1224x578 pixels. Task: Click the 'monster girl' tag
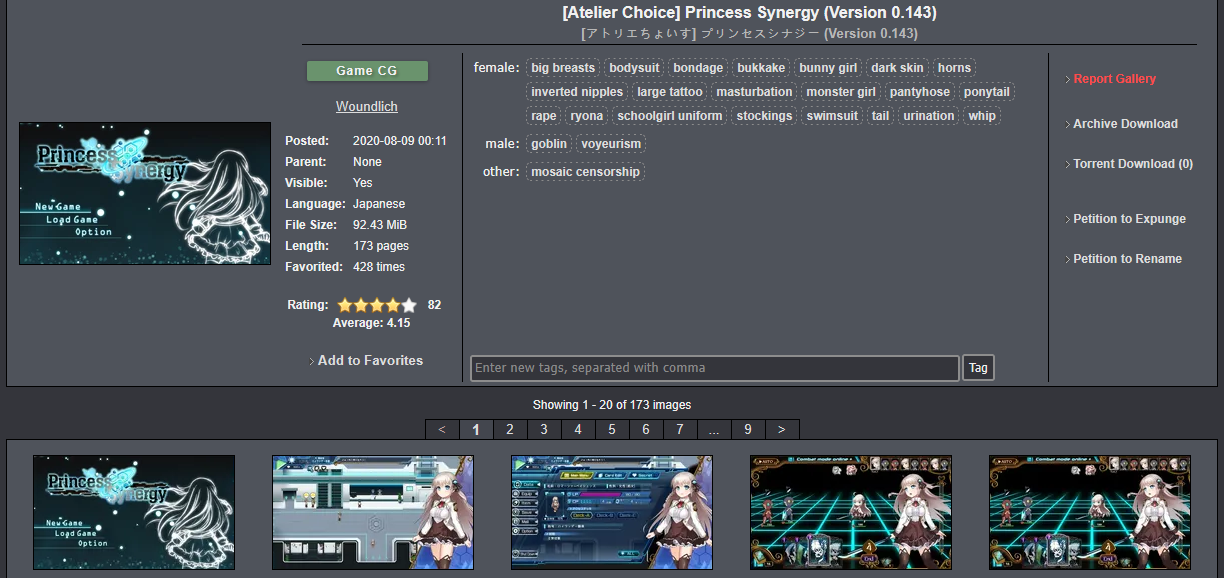841,92
